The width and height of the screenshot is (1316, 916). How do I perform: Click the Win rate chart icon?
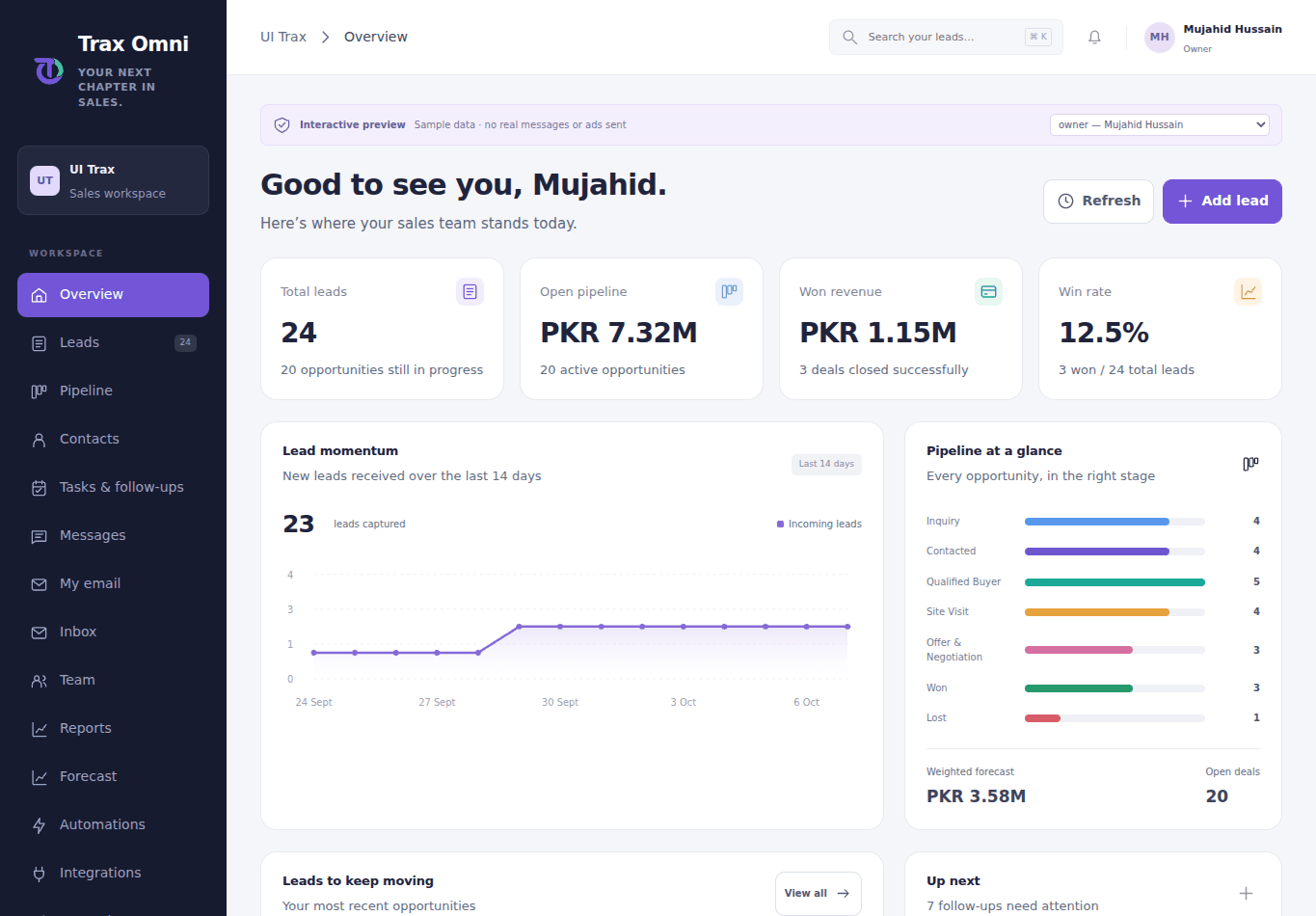pos(1248,291)
